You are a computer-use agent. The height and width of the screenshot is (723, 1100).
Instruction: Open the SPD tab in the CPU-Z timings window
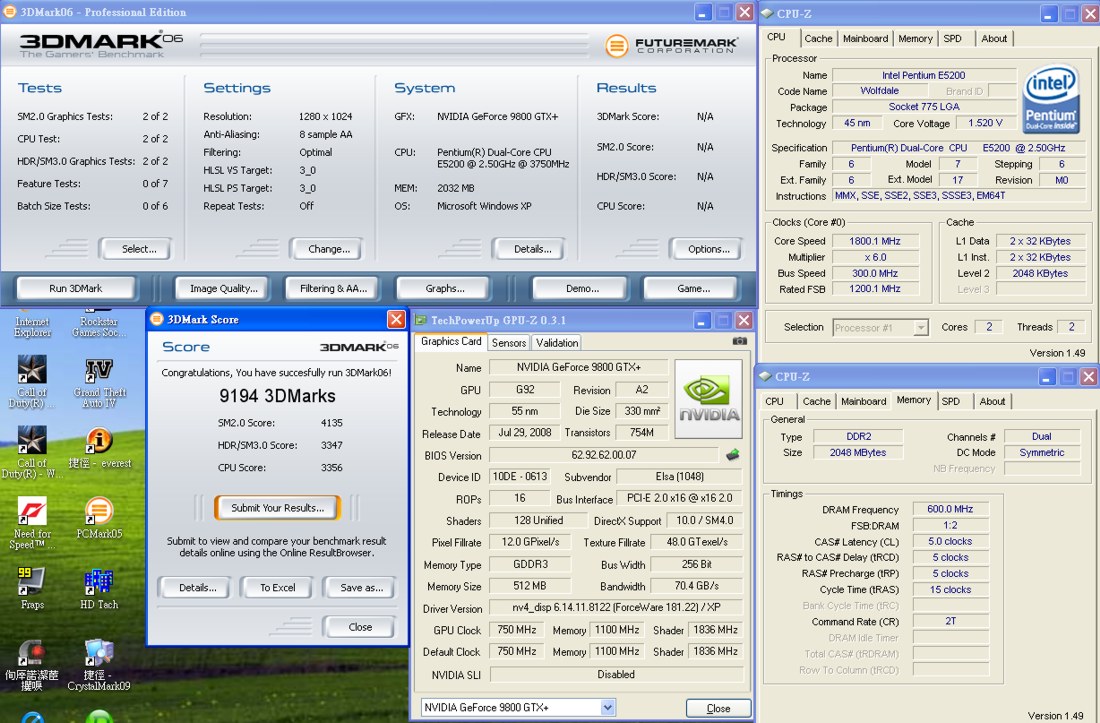click(951, 401)
